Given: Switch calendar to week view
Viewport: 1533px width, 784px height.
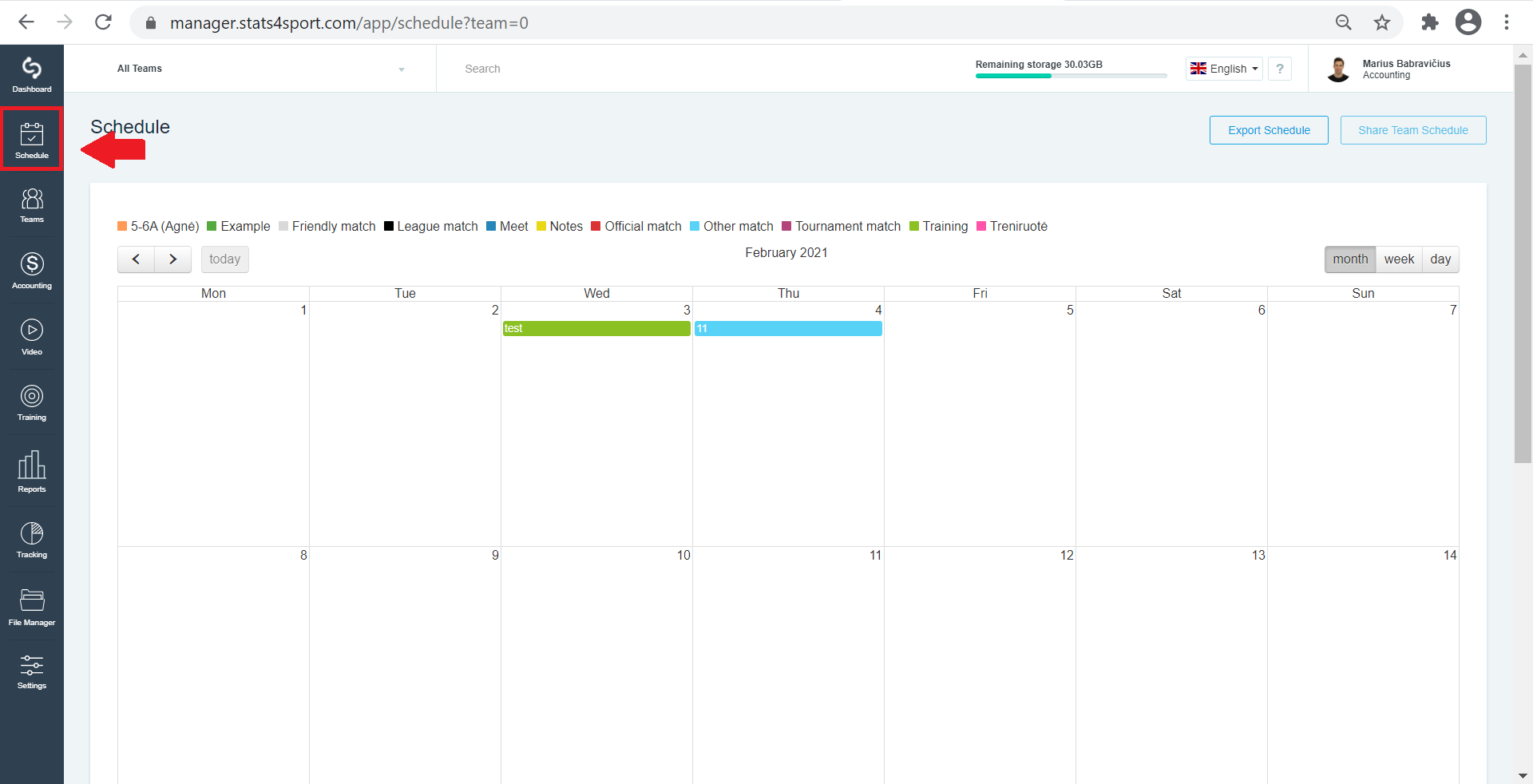Looking at the screenshot, I should click(1399, 259).
